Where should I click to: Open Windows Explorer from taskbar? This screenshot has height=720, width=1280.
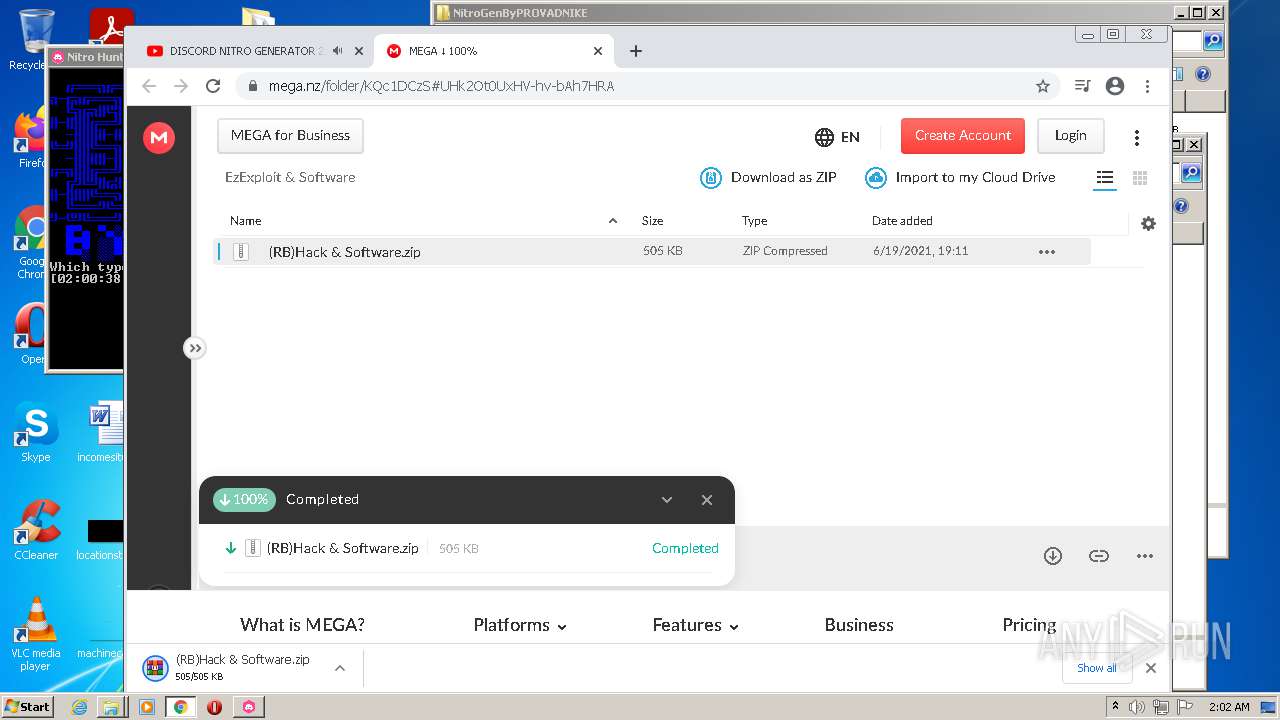pos(110,707)
